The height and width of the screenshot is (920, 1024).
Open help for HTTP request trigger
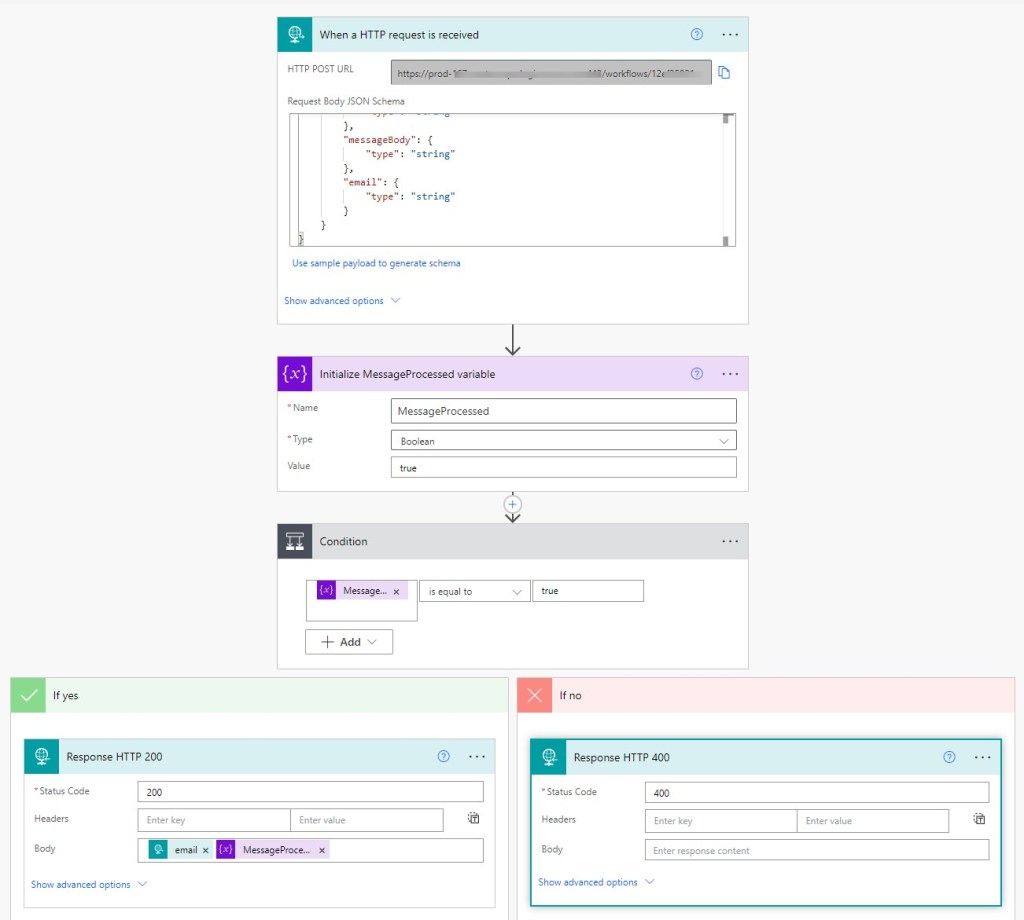[x=697, y=34]
